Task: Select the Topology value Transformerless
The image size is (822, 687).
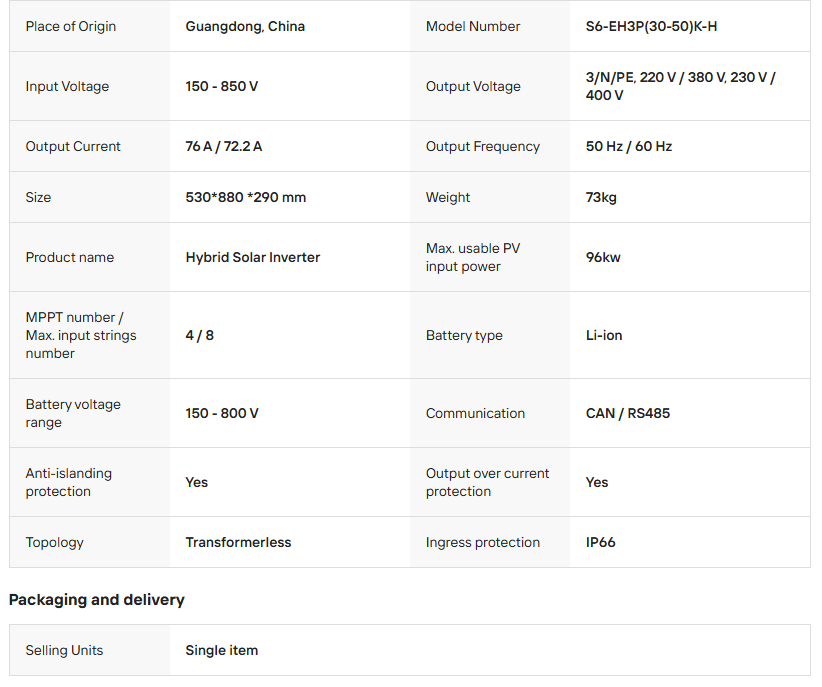Action: (x=238, y=542)
